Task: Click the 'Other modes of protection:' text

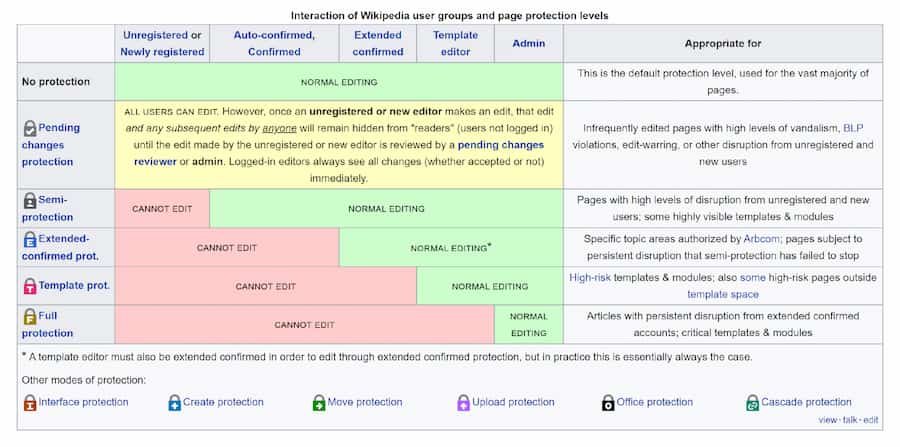Action: coord(84,380)
